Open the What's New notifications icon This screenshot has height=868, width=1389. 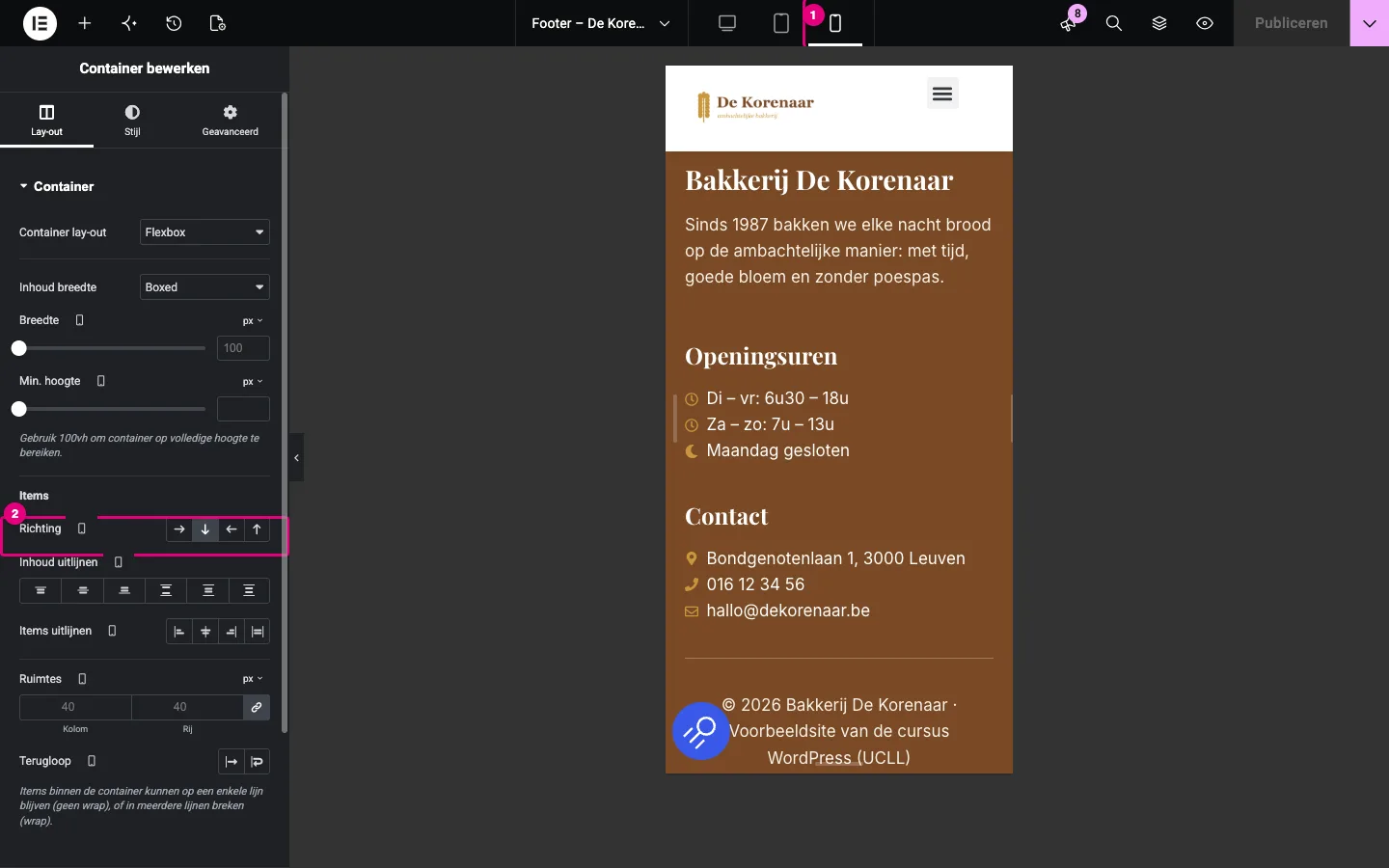1069,23
